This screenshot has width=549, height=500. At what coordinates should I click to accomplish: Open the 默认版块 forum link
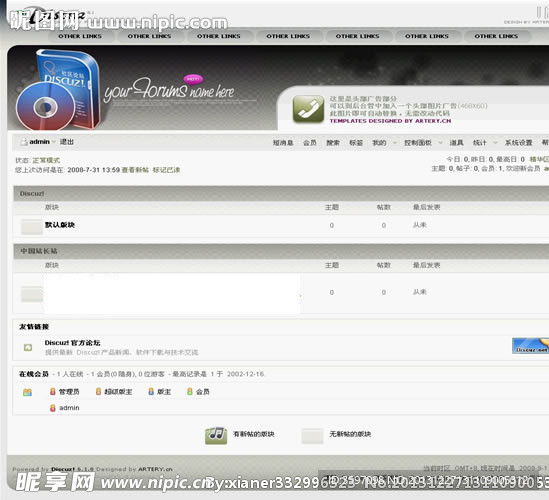(60, 225)
